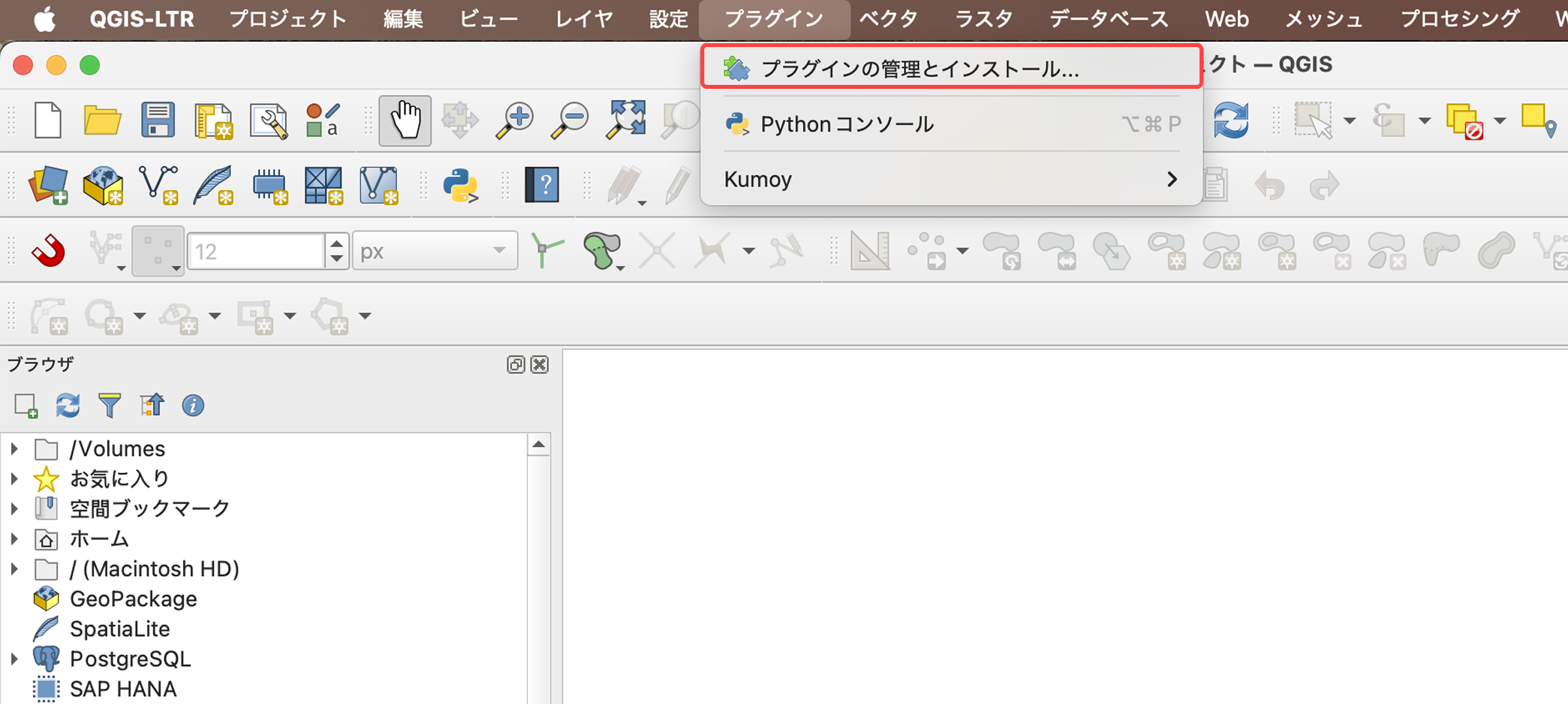Open the Data Source Manager

click(x=50, y=185)
